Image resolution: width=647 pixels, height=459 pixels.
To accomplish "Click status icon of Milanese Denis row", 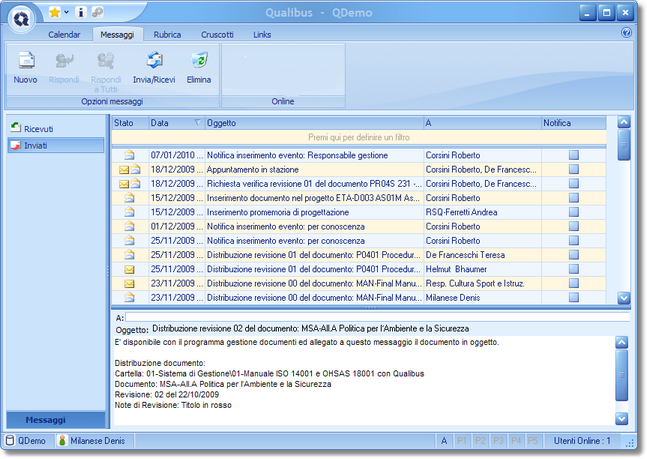I will 130,297.
